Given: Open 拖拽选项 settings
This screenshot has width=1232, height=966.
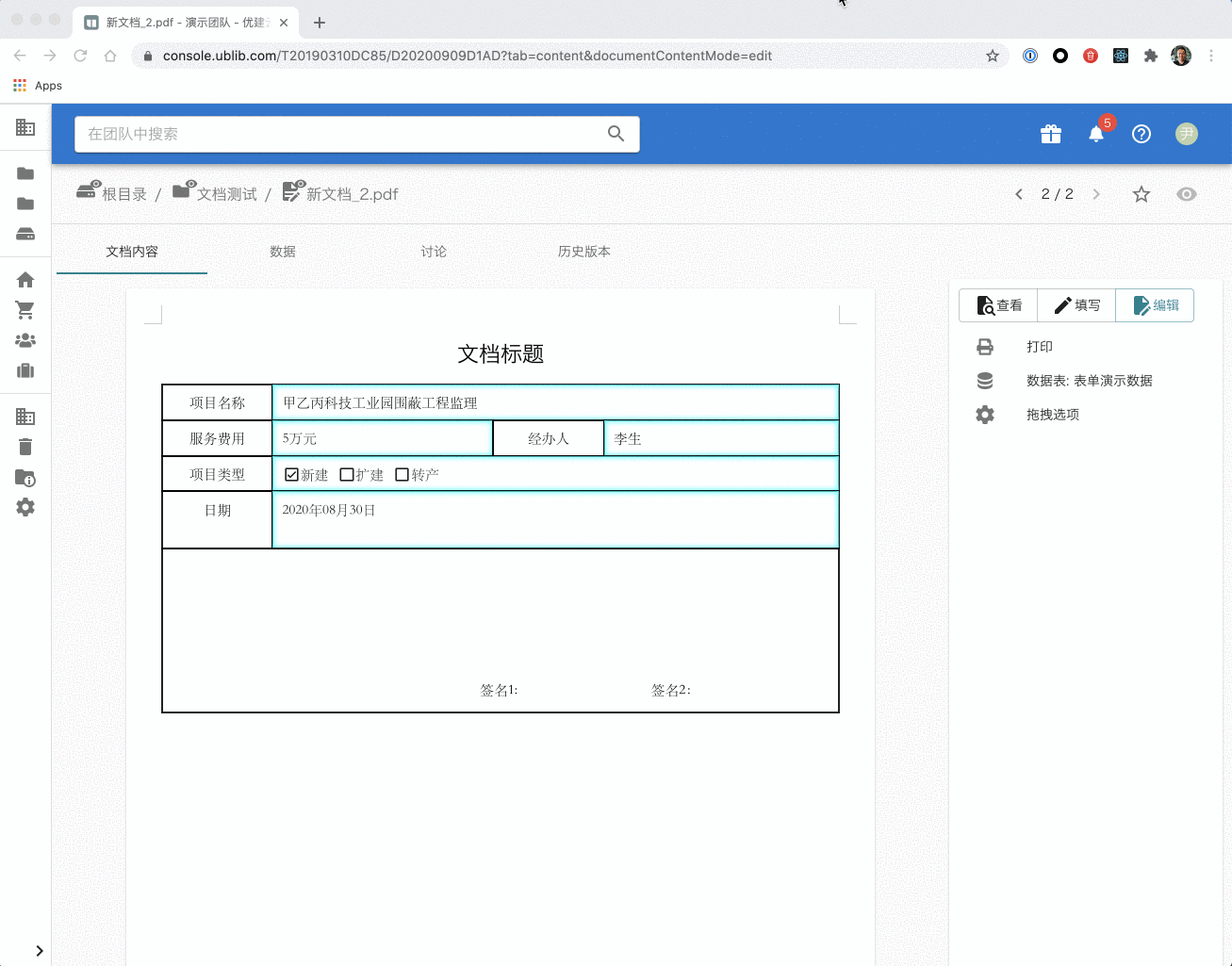Looking at the screenshot, I should tap(1052, 415).
